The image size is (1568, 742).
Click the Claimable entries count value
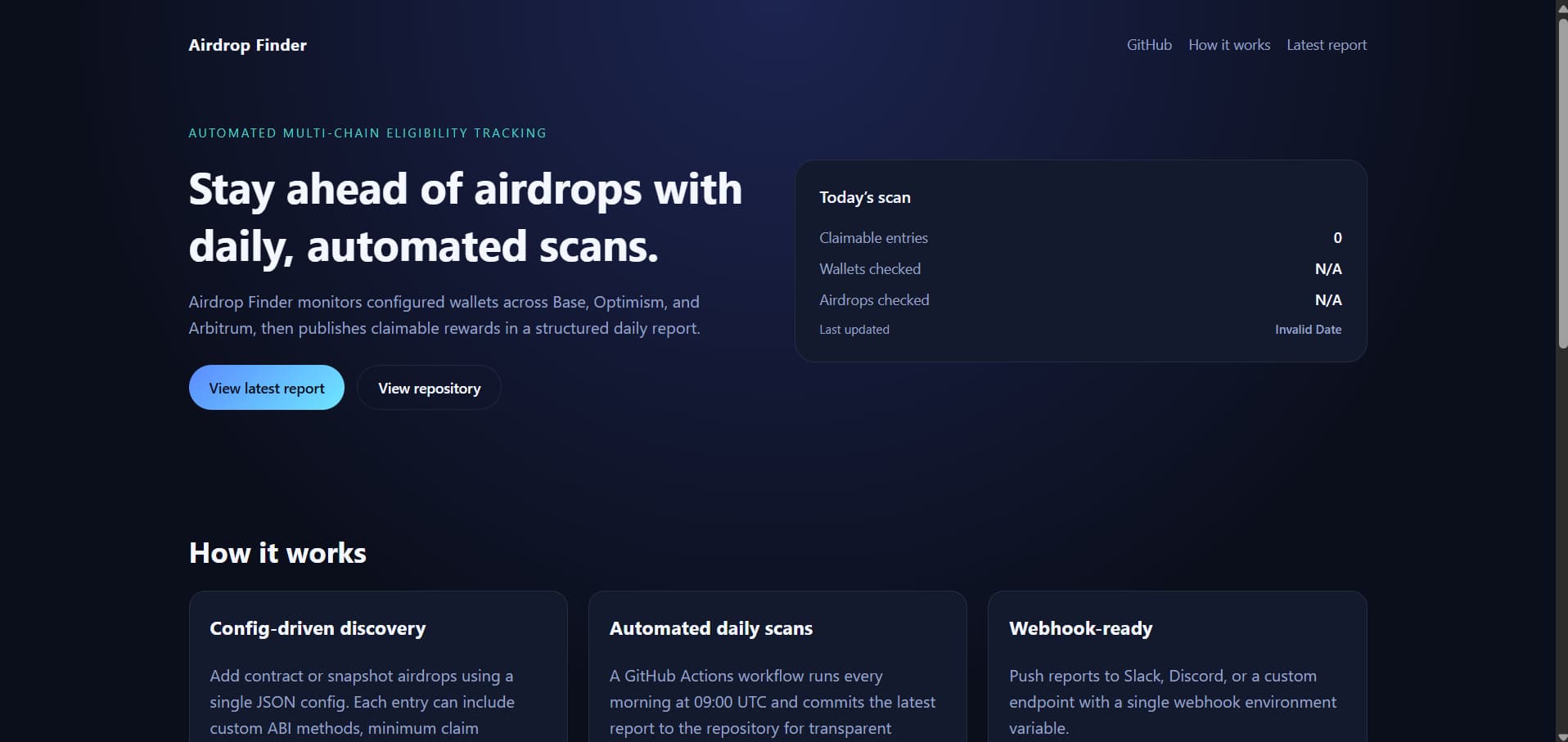1337,238
